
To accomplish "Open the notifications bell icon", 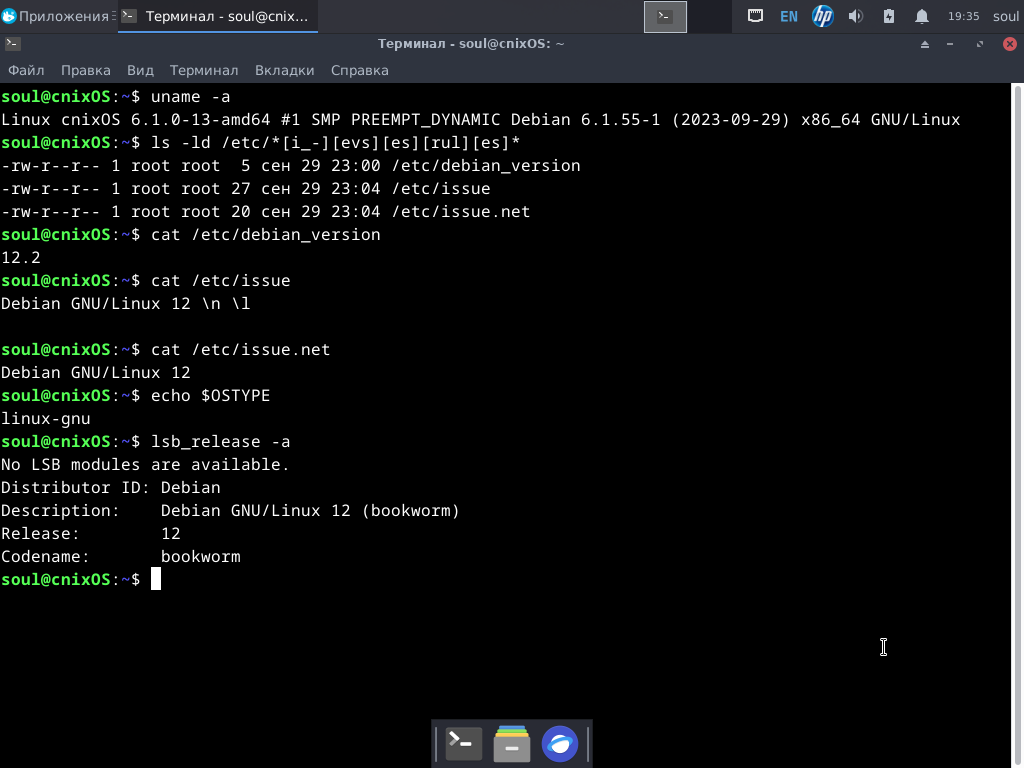I will [921, 16].
